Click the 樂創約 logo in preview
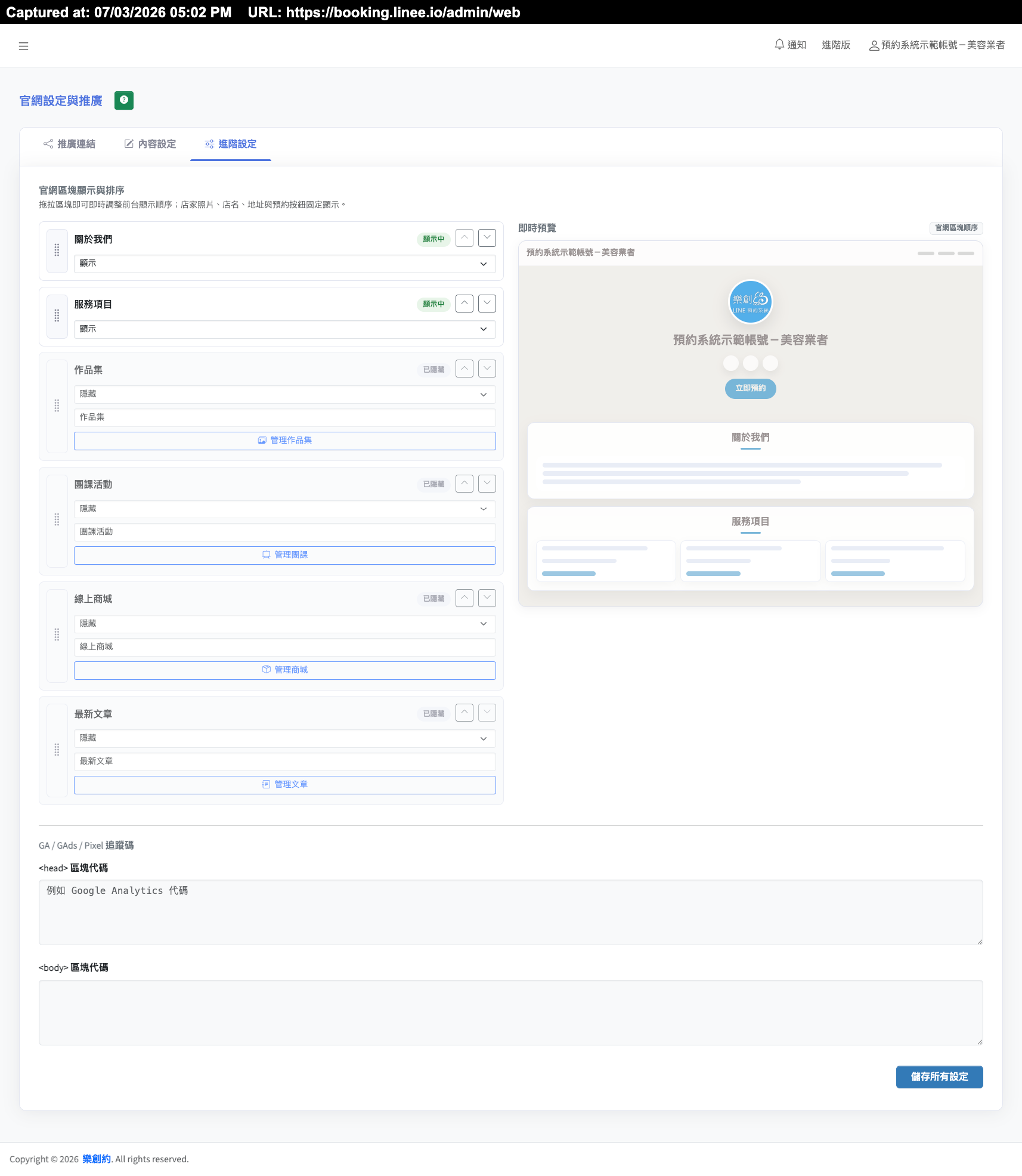Viewport: 1022px width, 1176px height. pos(751,302)
